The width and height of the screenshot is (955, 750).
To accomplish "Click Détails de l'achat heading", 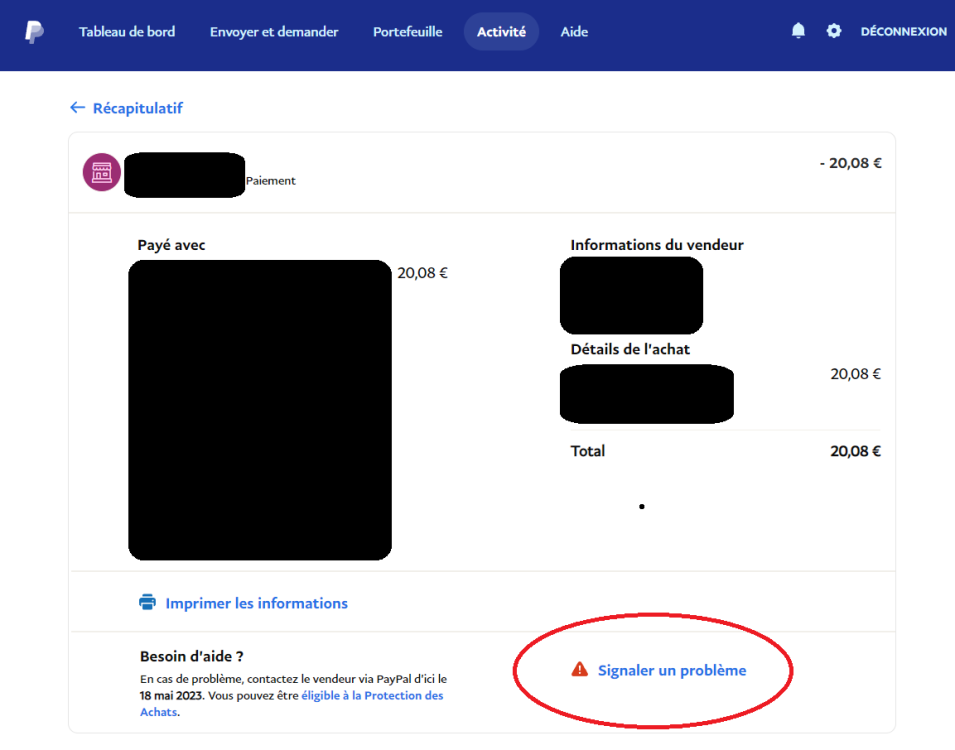I will (630, 349).
